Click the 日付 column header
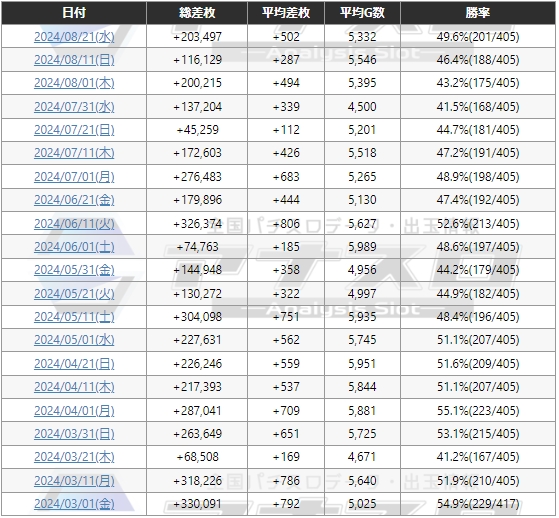Screen dimensions: 559x518 coord(74,13)
